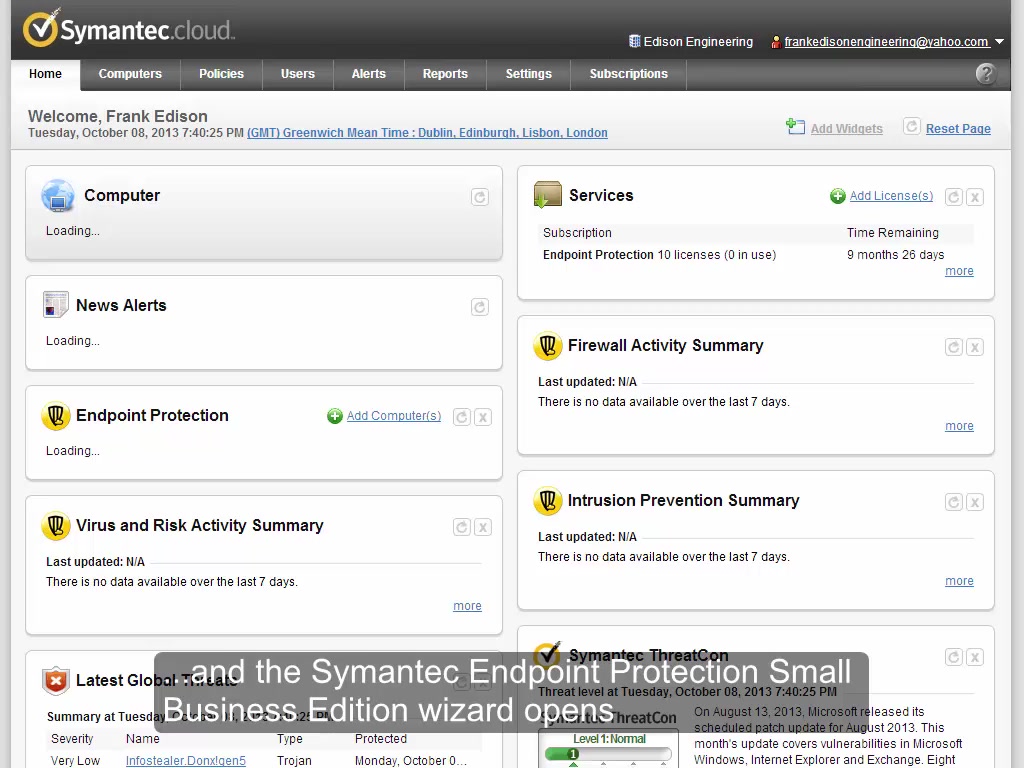Click the Endpoint Protection shield icon

click(56, 415)
